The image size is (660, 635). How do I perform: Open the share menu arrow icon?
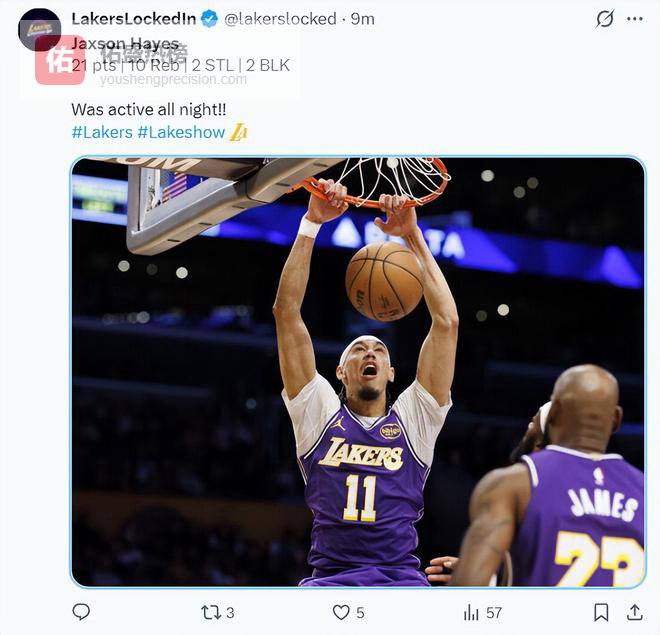tap(634, 612)
